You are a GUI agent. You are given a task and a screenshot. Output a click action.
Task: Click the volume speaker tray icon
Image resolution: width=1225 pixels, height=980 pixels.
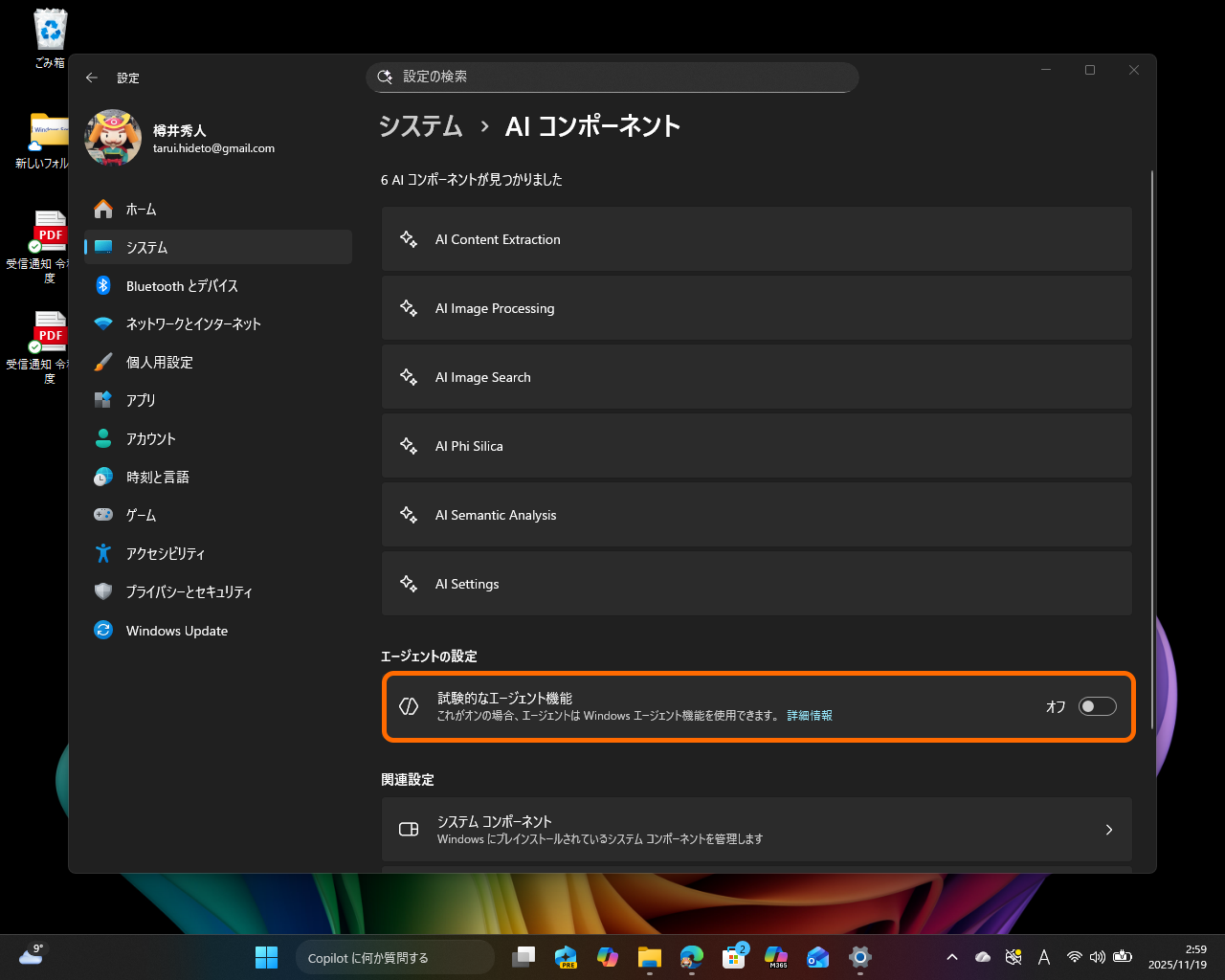1098,957
